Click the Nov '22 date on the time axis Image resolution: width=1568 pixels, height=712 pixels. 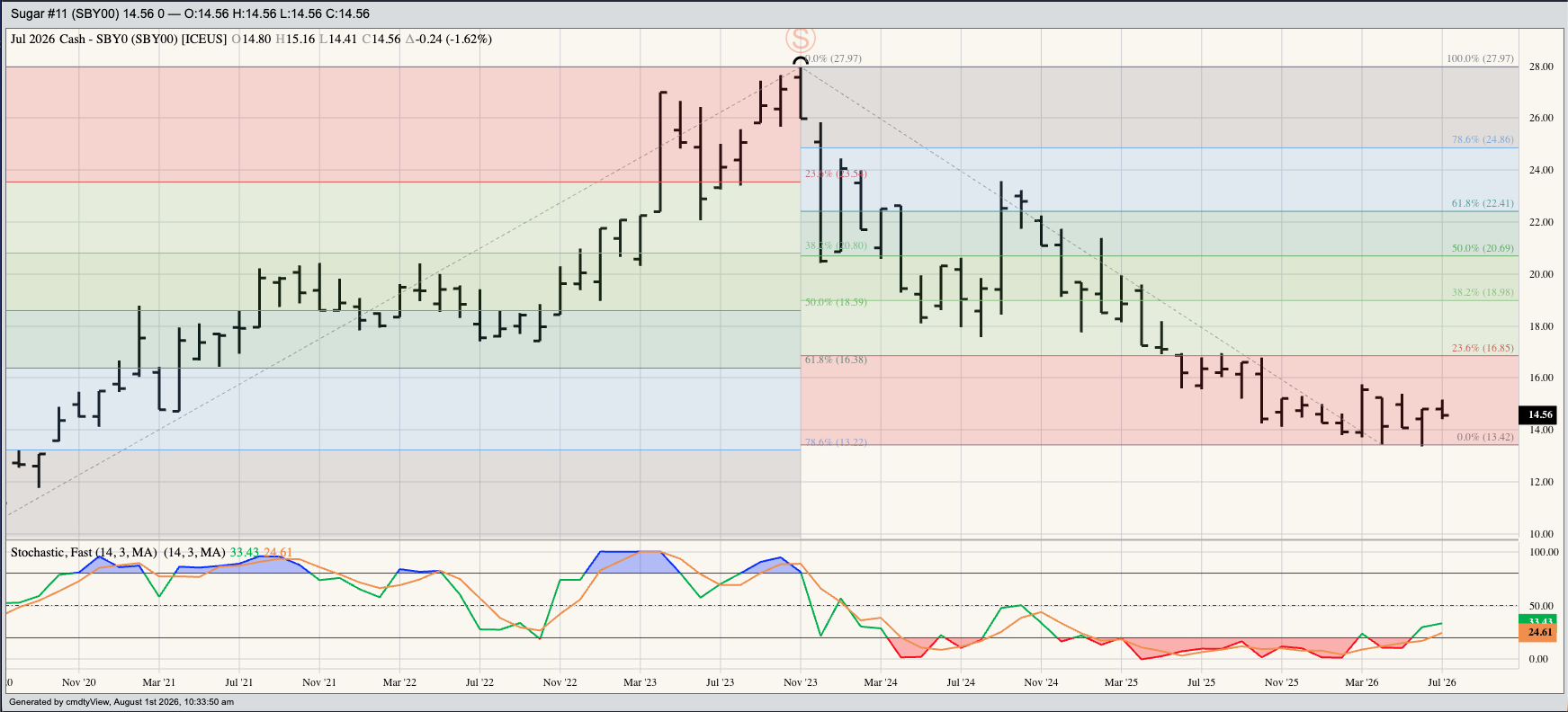click(x=560, y=682)
